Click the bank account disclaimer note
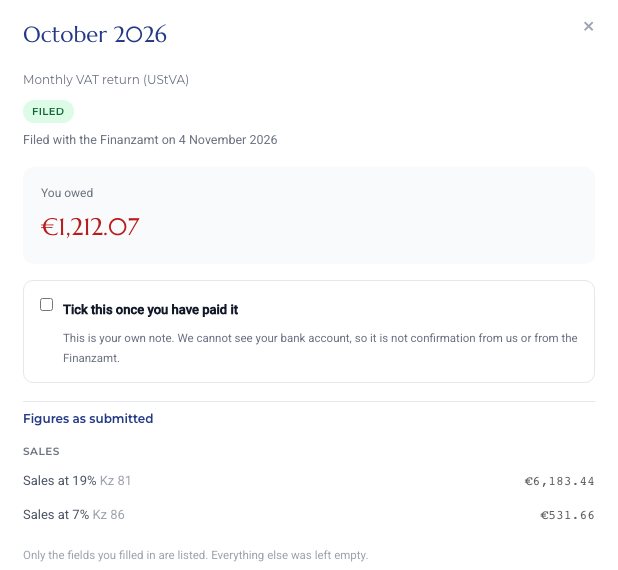Screen dimensions: 618x570 click(320, 348)
